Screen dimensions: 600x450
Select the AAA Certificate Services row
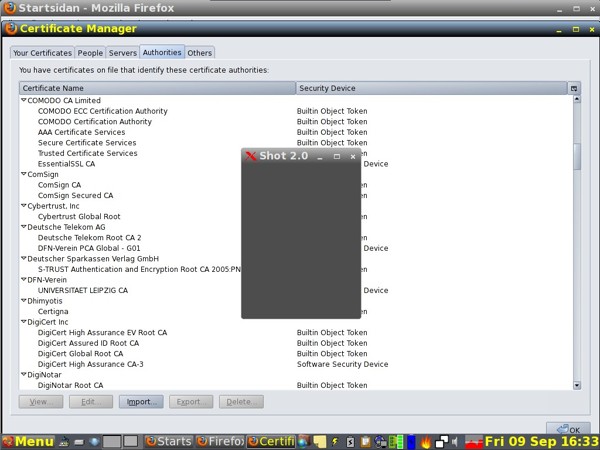[x=296, y=132]
